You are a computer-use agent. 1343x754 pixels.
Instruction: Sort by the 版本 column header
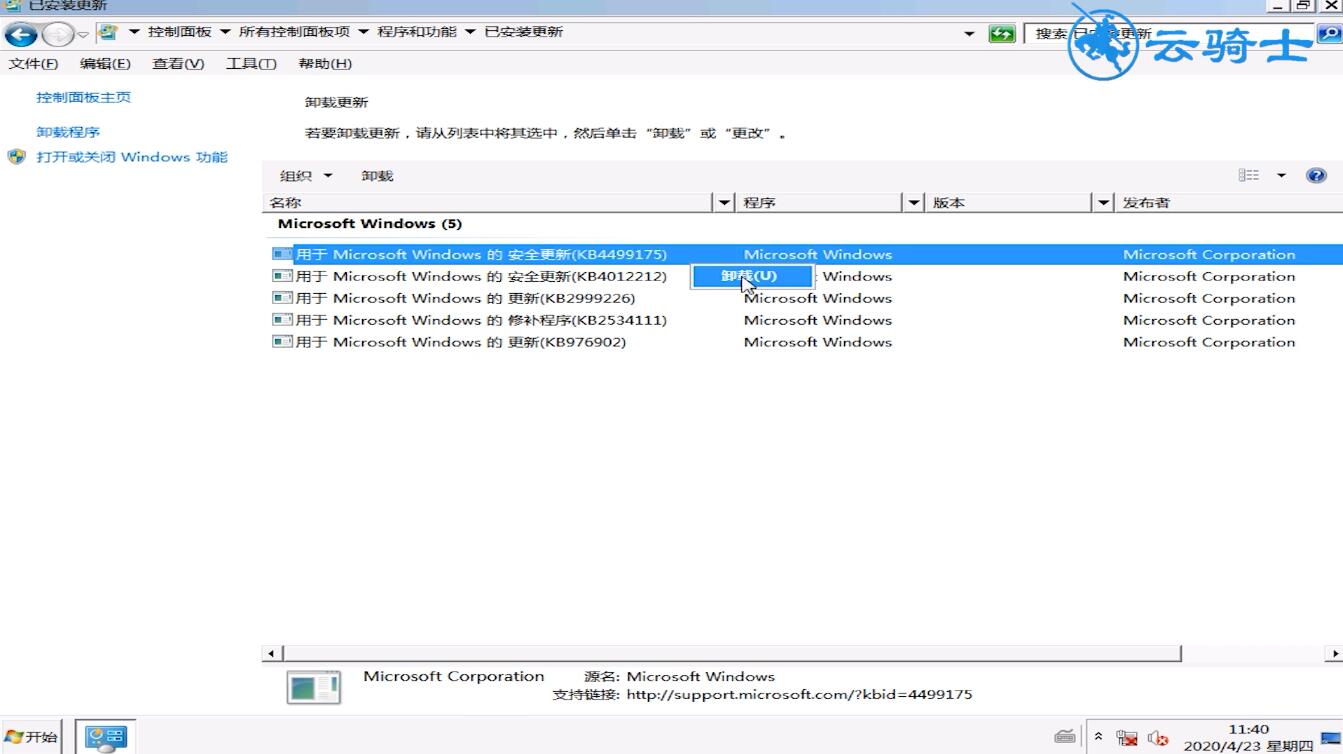tap(1010, 203)
